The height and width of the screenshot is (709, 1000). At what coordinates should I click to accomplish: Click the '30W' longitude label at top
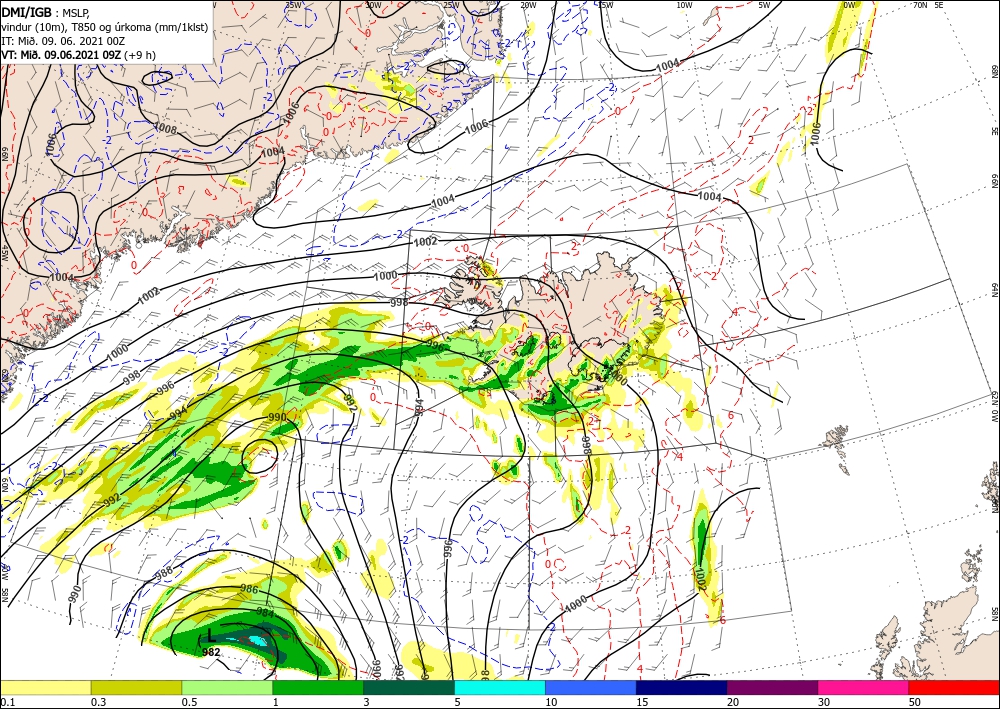[373, 5]
